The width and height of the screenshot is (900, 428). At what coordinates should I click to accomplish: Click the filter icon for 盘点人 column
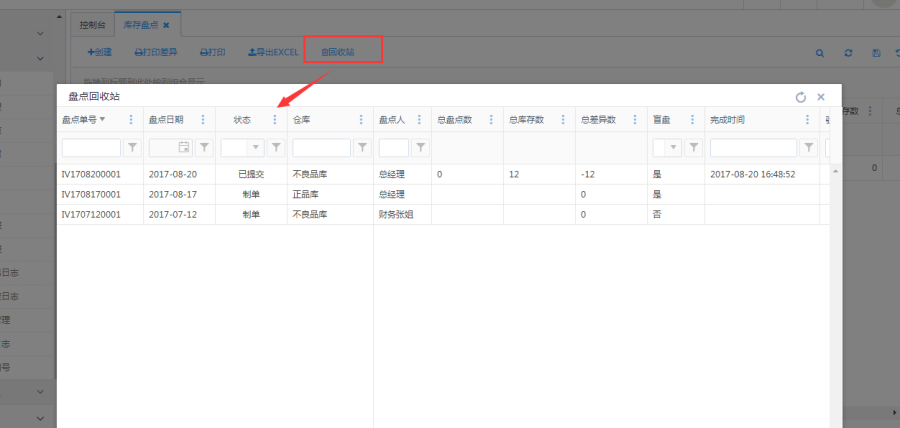pos(421,148)
